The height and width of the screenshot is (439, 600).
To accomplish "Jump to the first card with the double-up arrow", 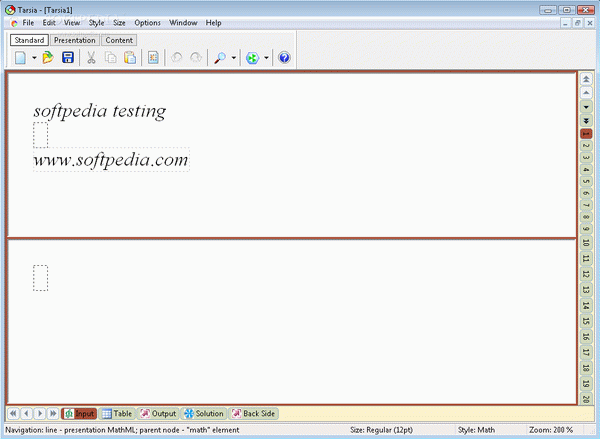I will coord(586,79).
